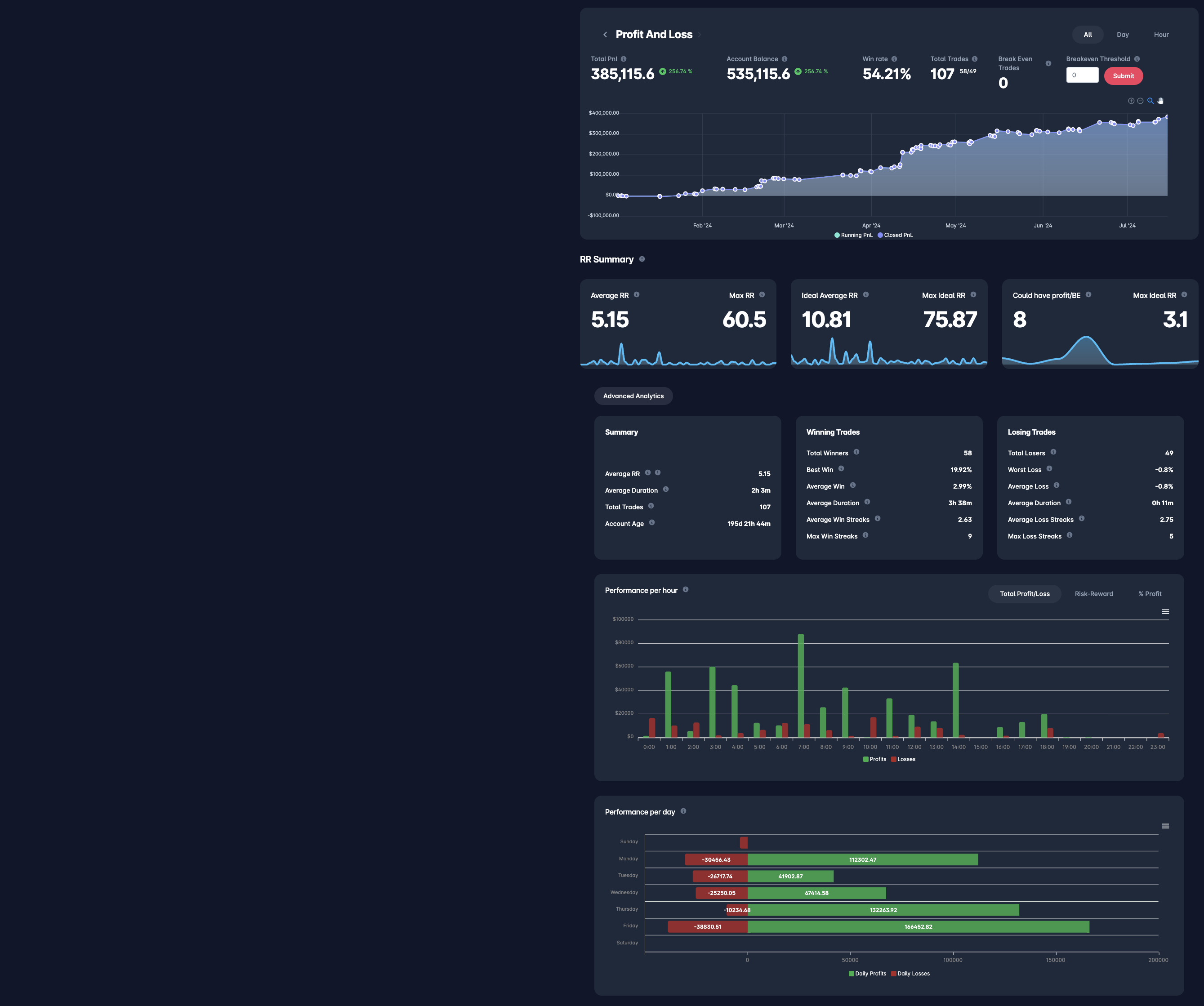1204x1006 pixels.
Task: Click the Best Win value 19.92%
Action: point(961,470)
